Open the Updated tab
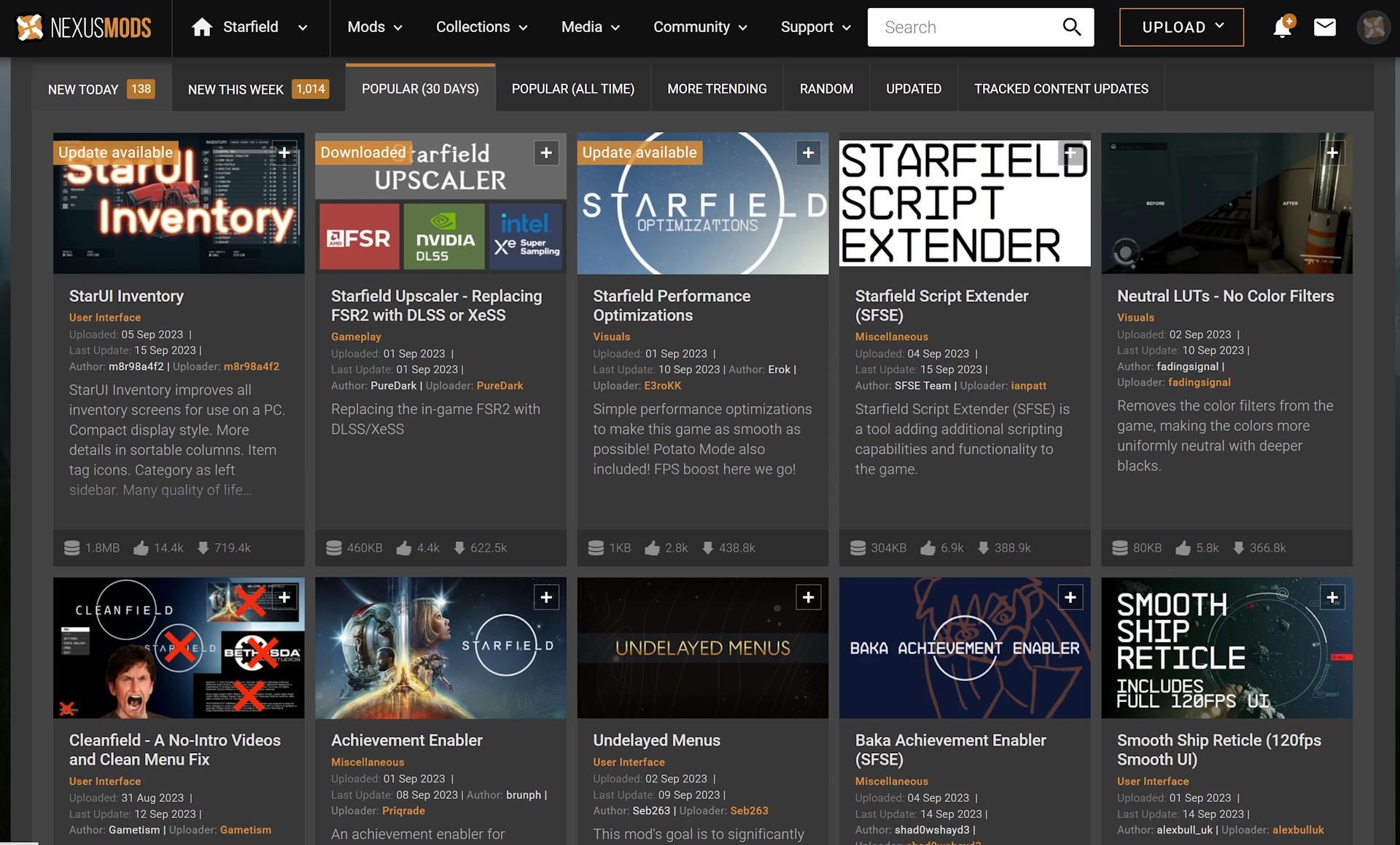Viewport: 1400px width, 845px height. [x=914, y=89]
